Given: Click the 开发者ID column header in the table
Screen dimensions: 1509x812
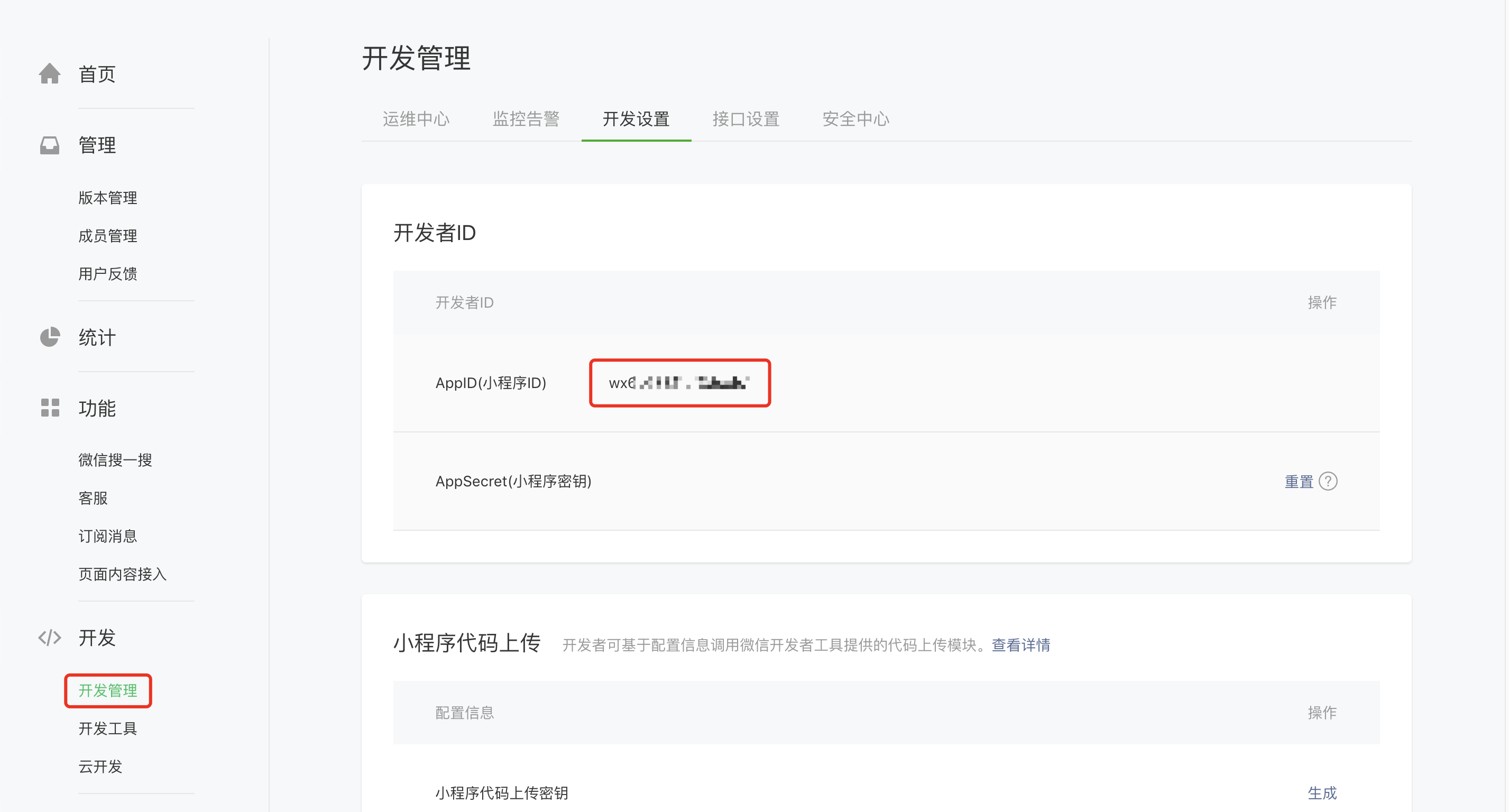Looking at the screenshot, I should [465, 303].
